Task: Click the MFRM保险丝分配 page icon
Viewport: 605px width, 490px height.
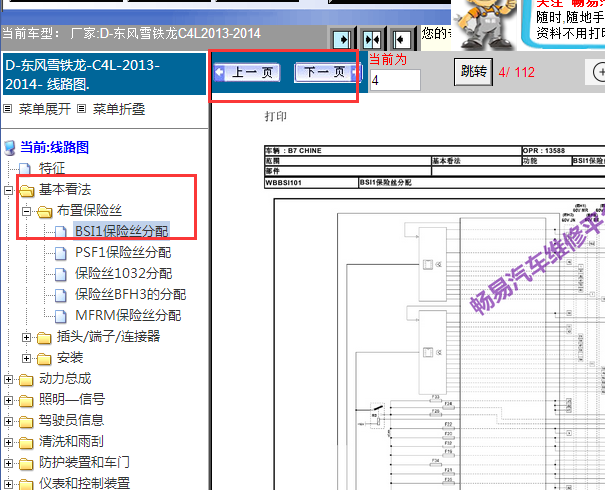Action: tap(61, 316)
